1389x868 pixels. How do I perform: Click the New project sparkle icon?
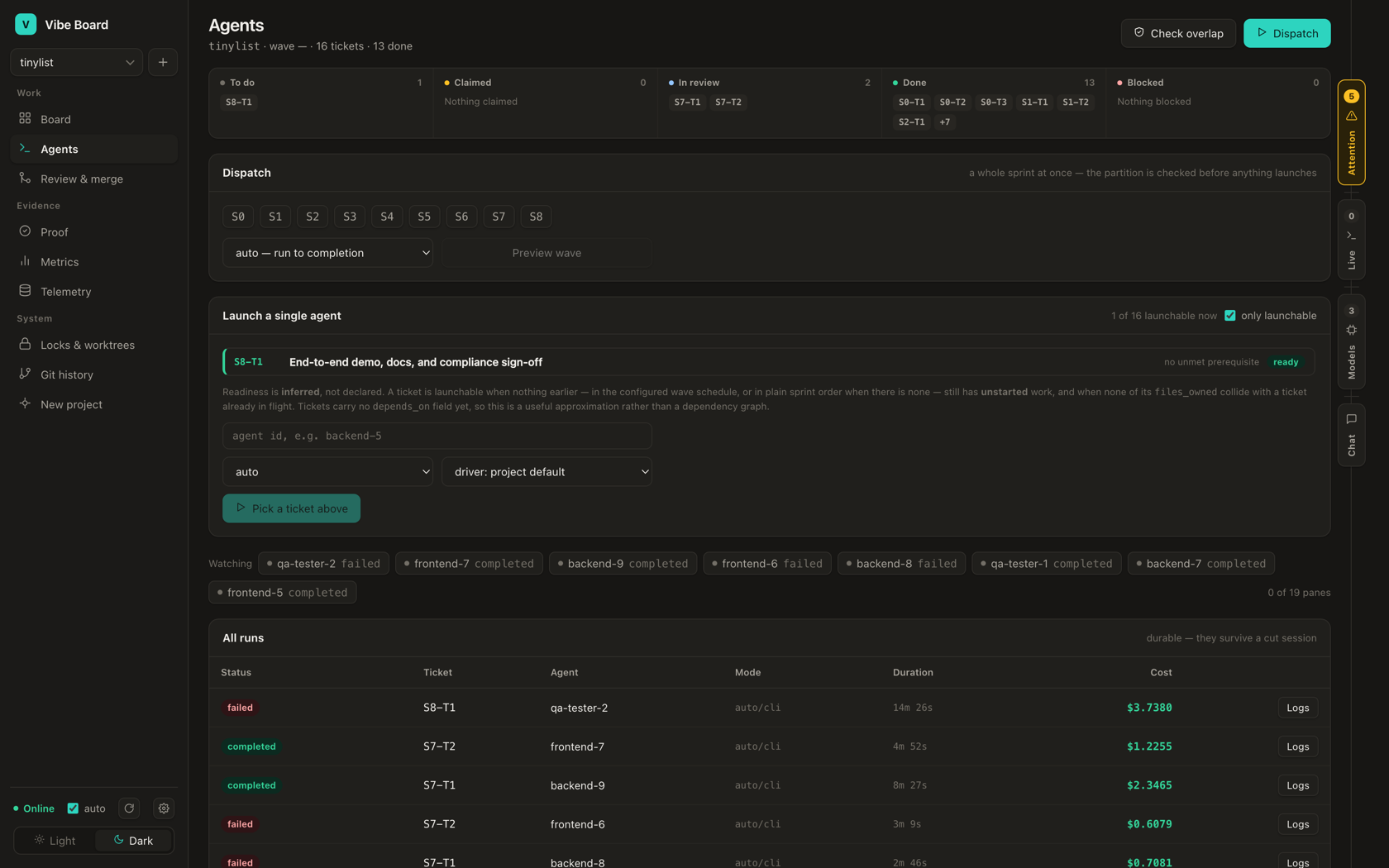25,403
